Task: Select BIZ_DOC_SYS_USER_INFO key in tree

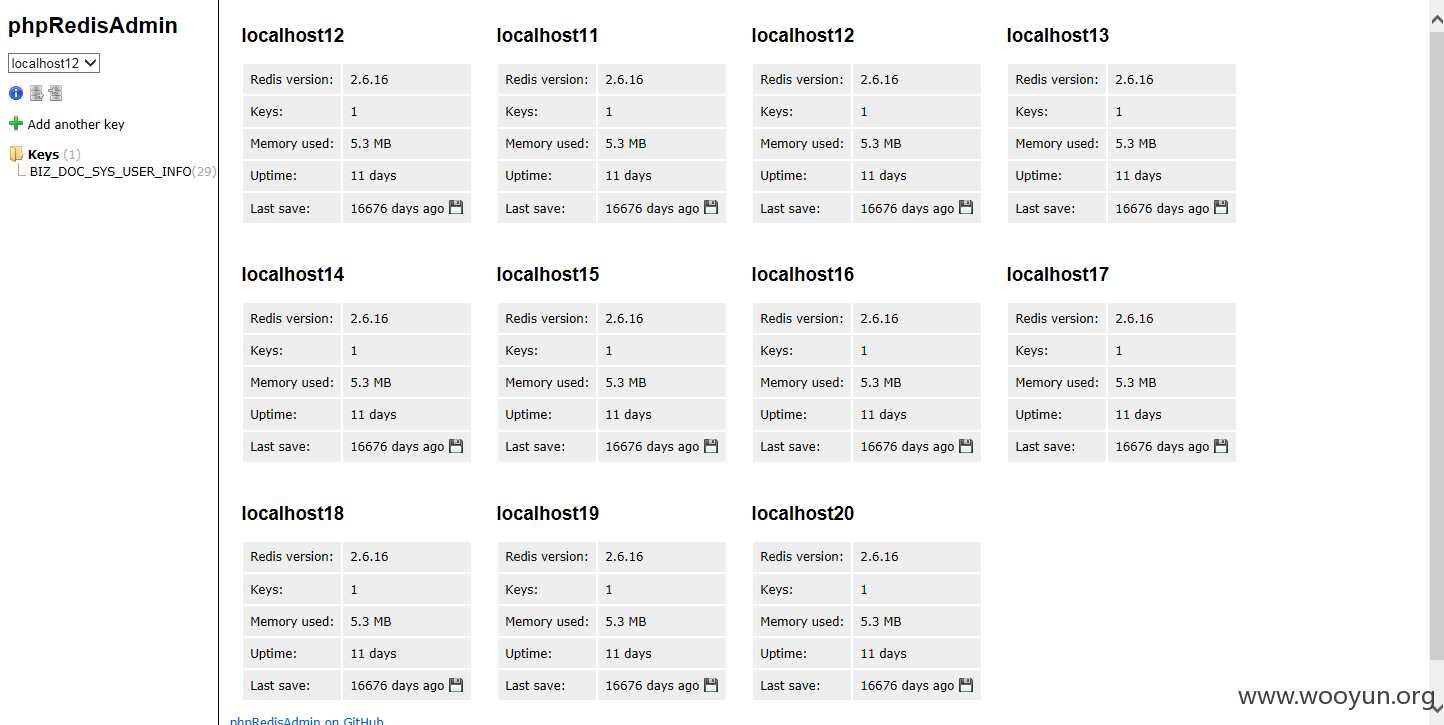Action: (x=110, y=171)
